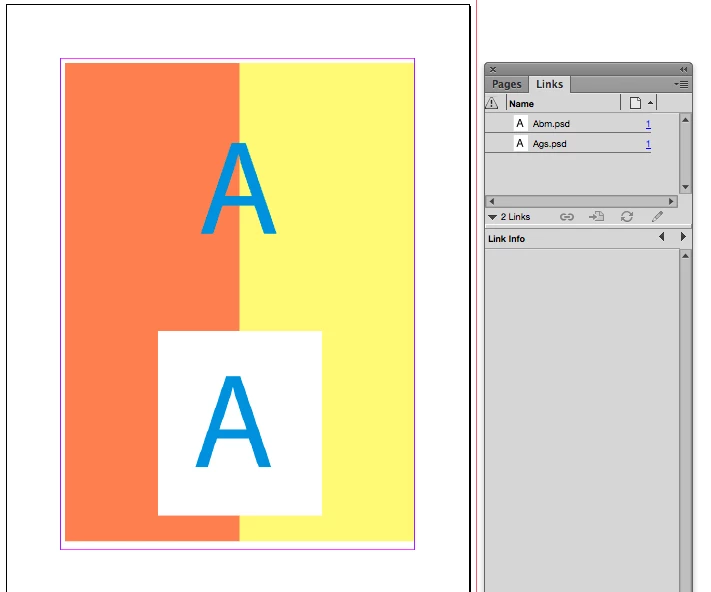Click links list scroll down arrow
Viewport: 711px width, 592px height.
(685, 187)
